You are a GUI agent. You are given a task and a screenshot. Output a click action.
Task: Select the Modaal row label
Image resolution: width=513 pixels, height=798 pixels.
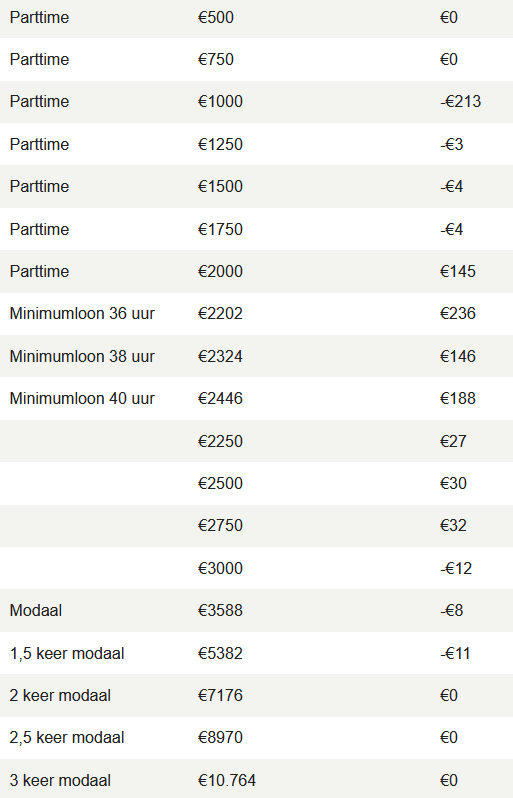(36, 610)
